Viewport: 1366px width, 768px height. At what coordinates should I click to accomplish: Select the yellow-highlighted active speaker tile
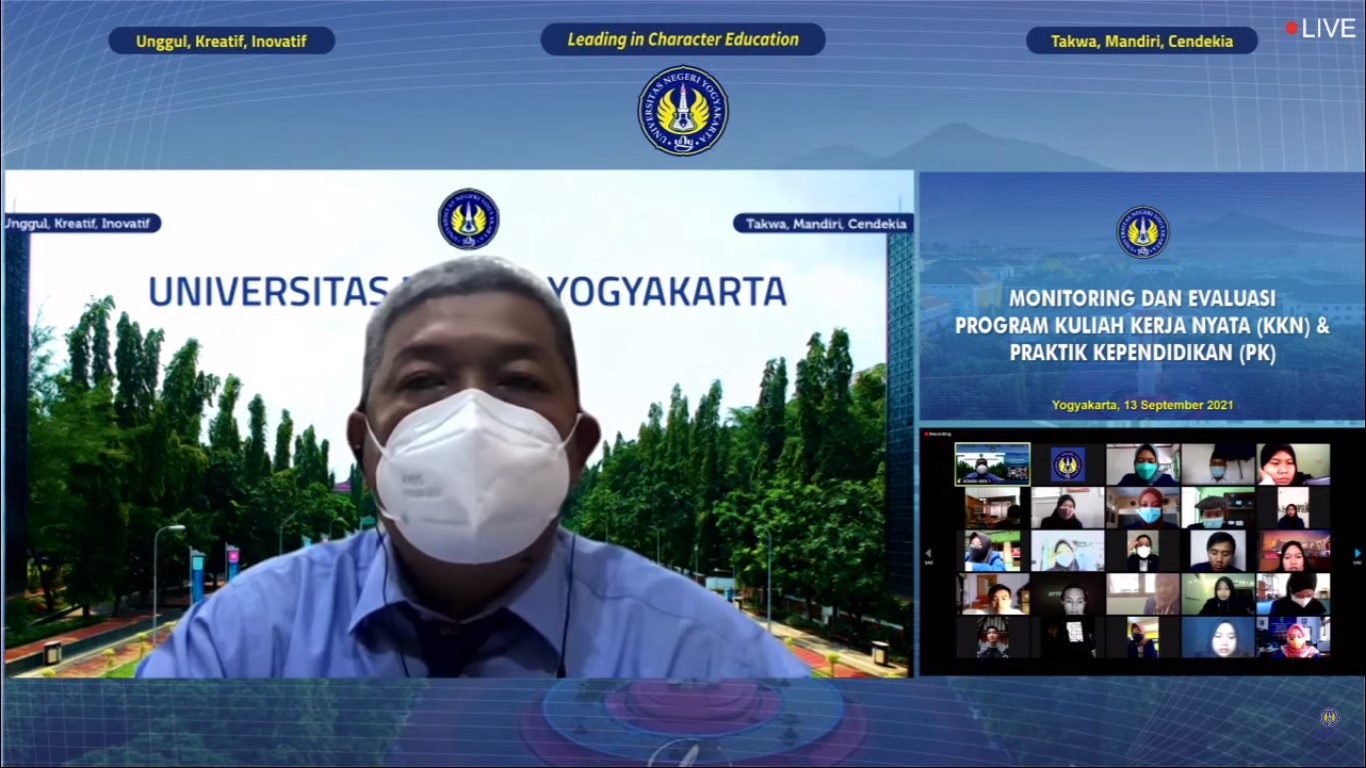click(992, 464)
